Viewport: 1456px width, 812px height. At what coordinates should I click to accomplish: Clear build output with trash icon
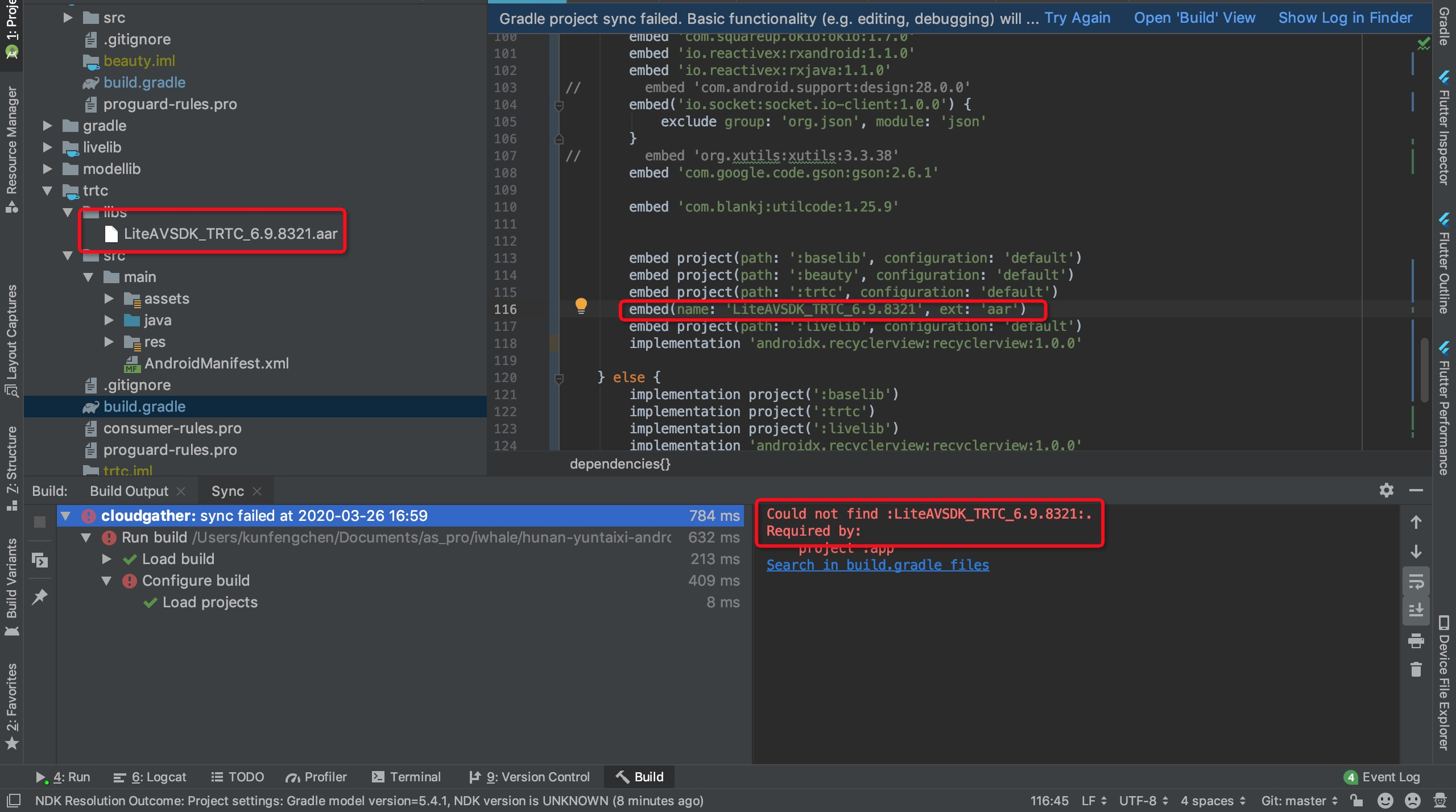1416,670
